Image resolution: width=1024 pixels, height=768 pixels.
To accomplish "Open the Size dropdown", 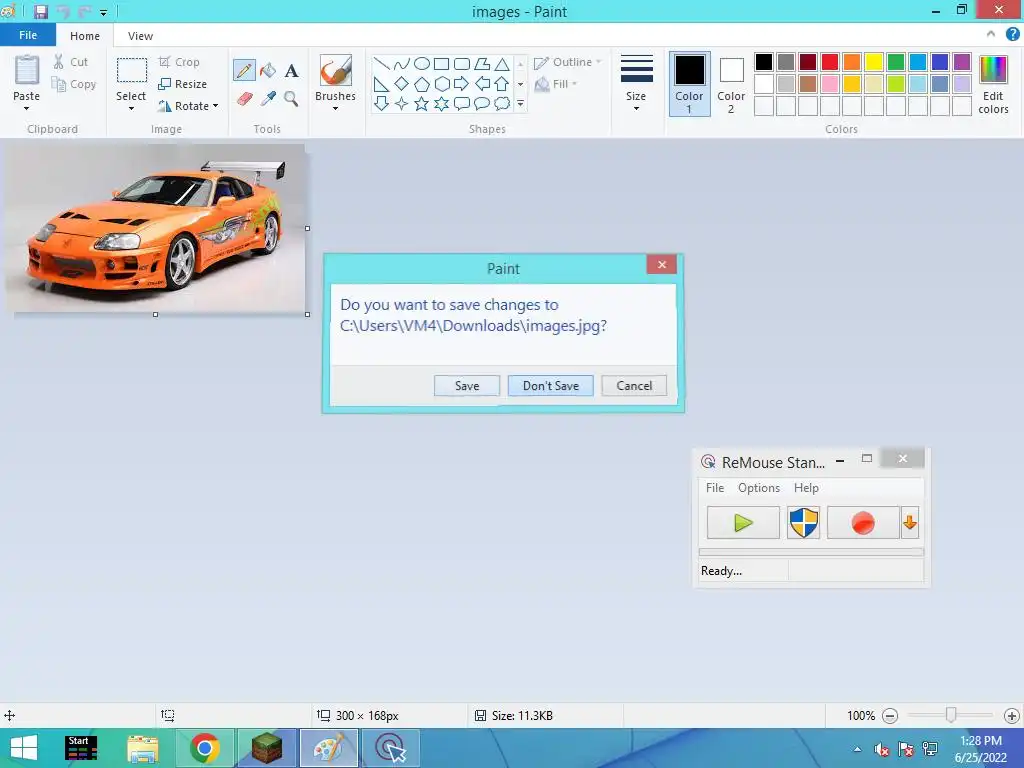I will point(636,84).
